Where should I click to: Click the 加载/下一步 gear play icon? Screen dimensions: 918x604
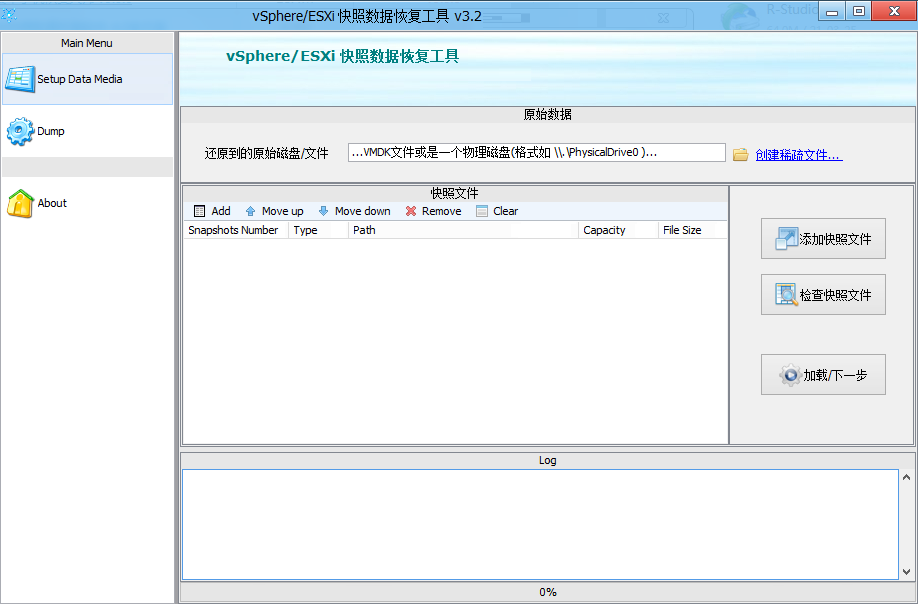(x=790, y=375)
